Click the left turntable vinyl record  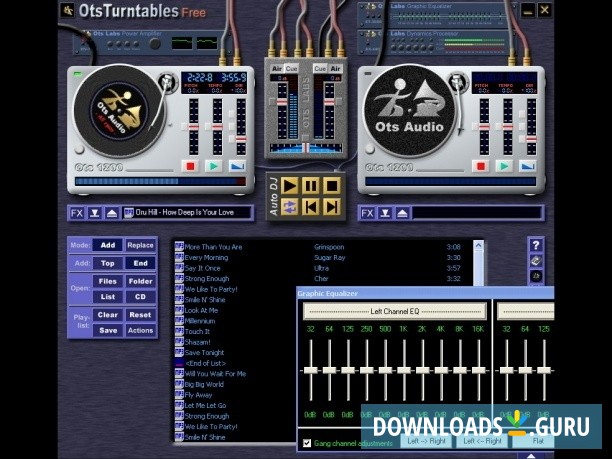tap(119, 111)
